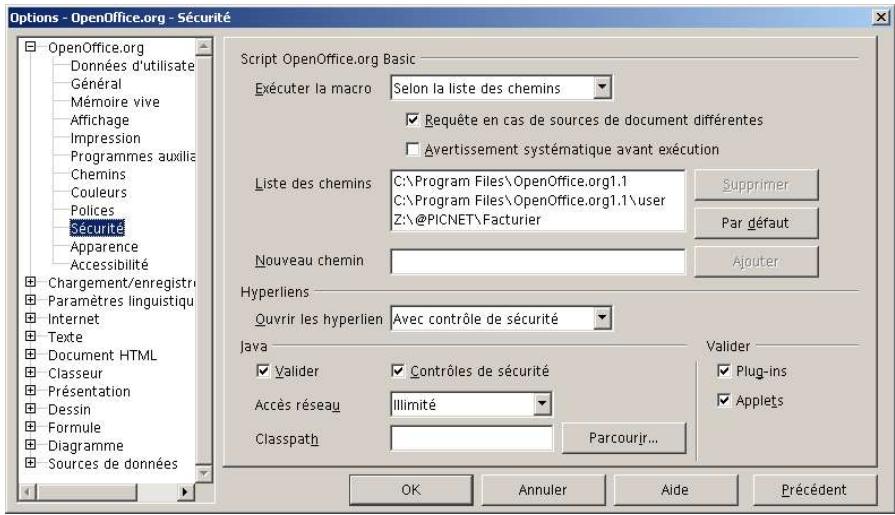Click the Par défaut button
The height and width of the screenshot is (515, 895).
pyautogui.click(x=756, y=223)
